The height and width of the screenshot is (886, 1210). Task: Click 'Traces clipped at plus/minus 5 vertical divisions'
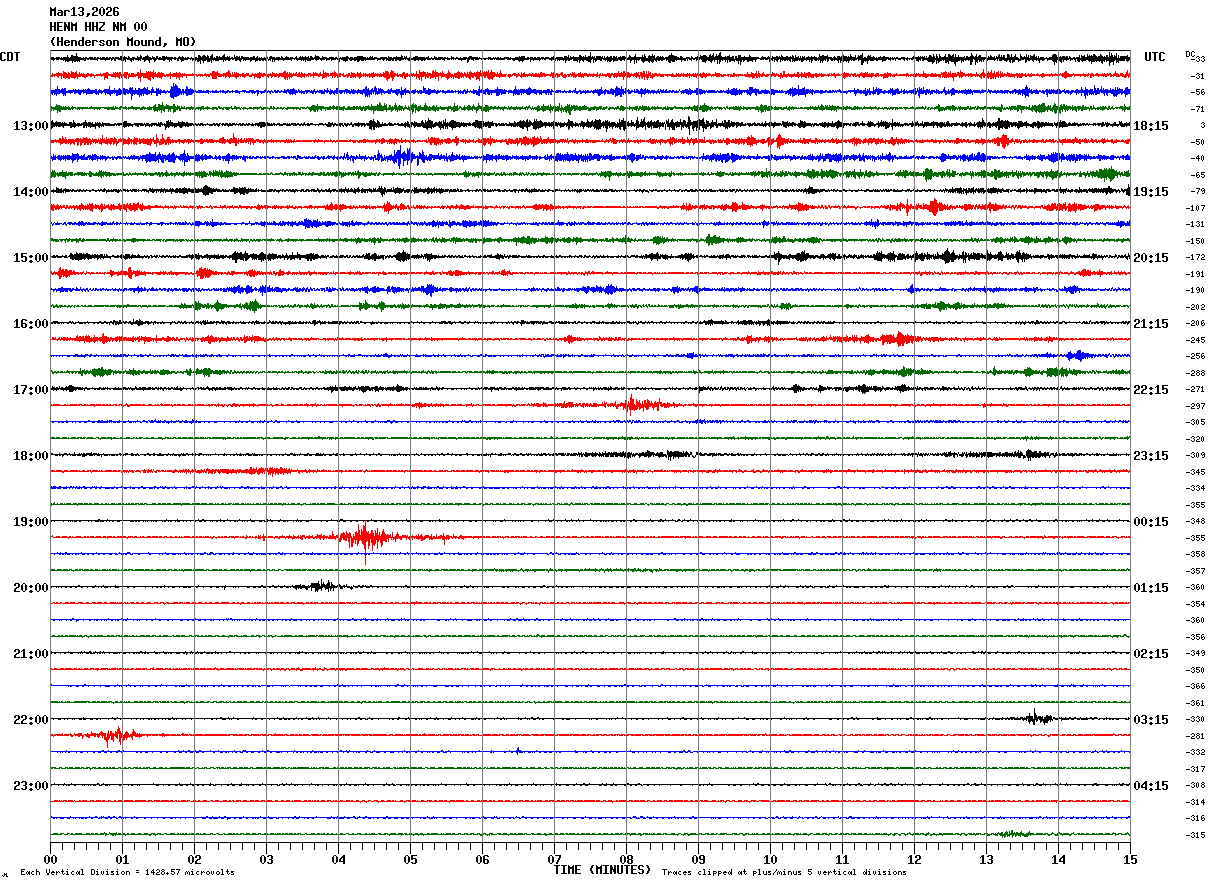[x=784, y=873]
